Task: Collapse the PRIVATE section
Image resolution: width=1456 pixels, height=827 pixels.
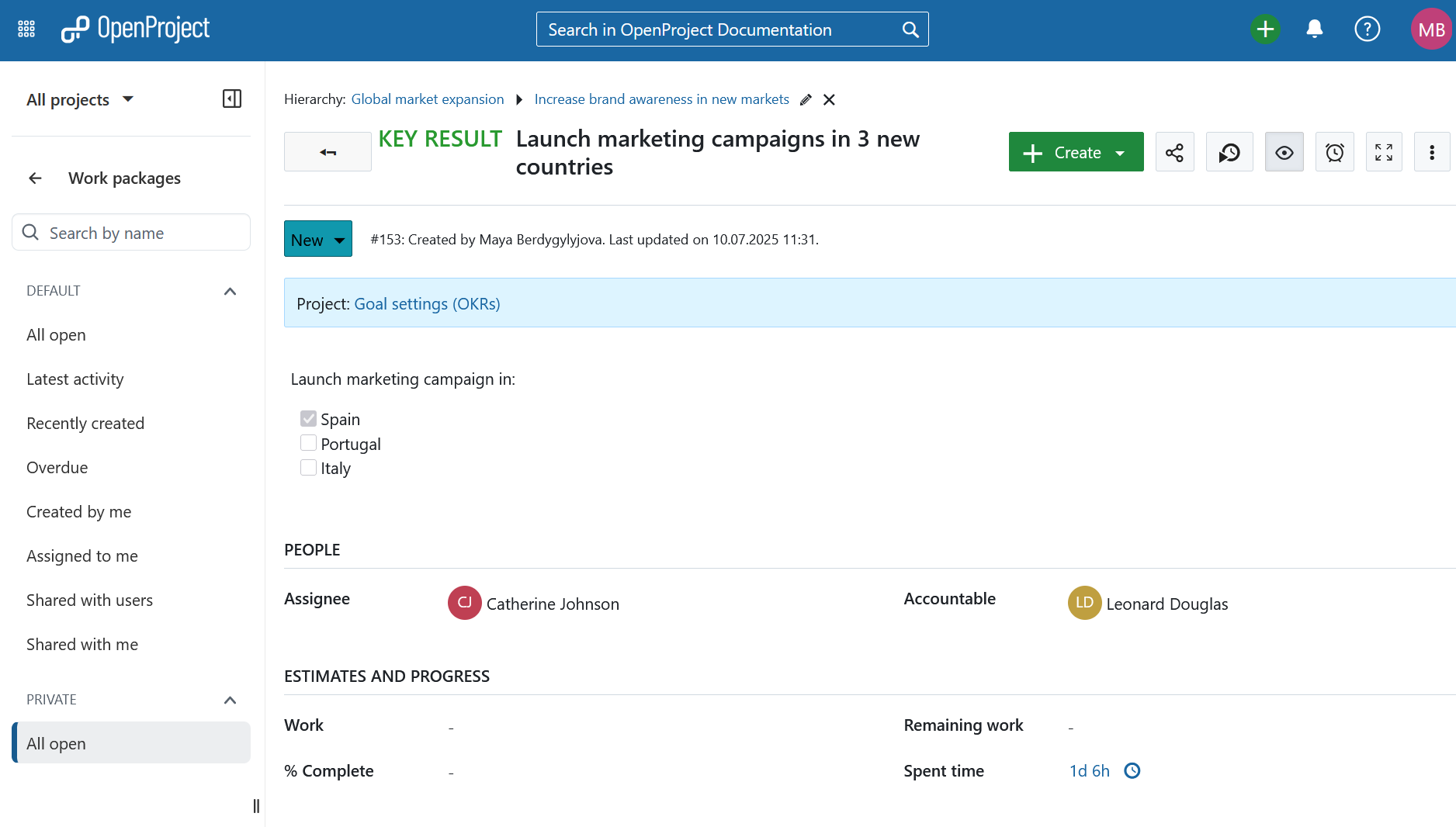Action: [230, 700]
